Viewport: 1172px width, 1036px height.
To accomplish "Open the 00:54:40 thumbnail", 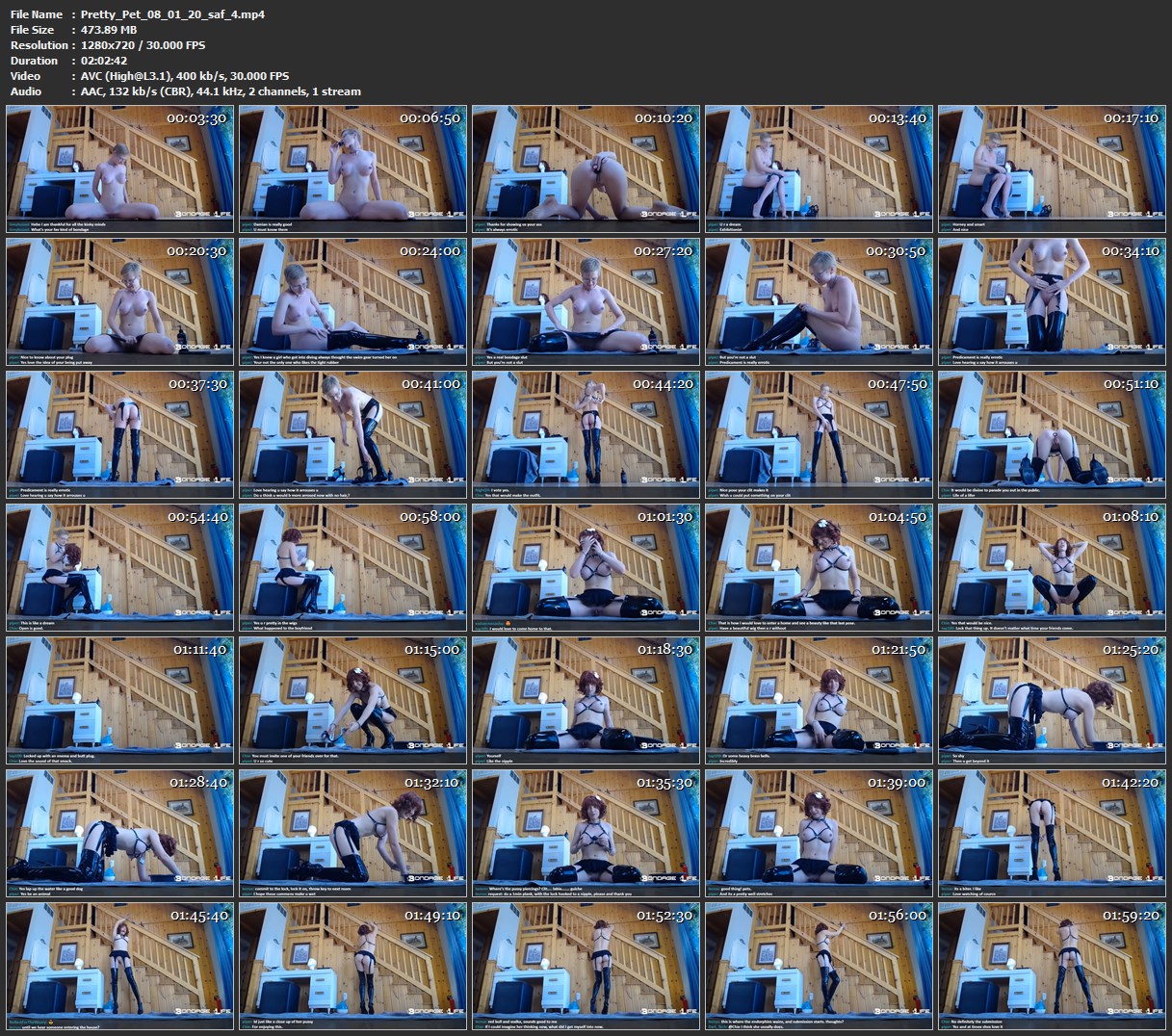I will [x=119, y=567].
